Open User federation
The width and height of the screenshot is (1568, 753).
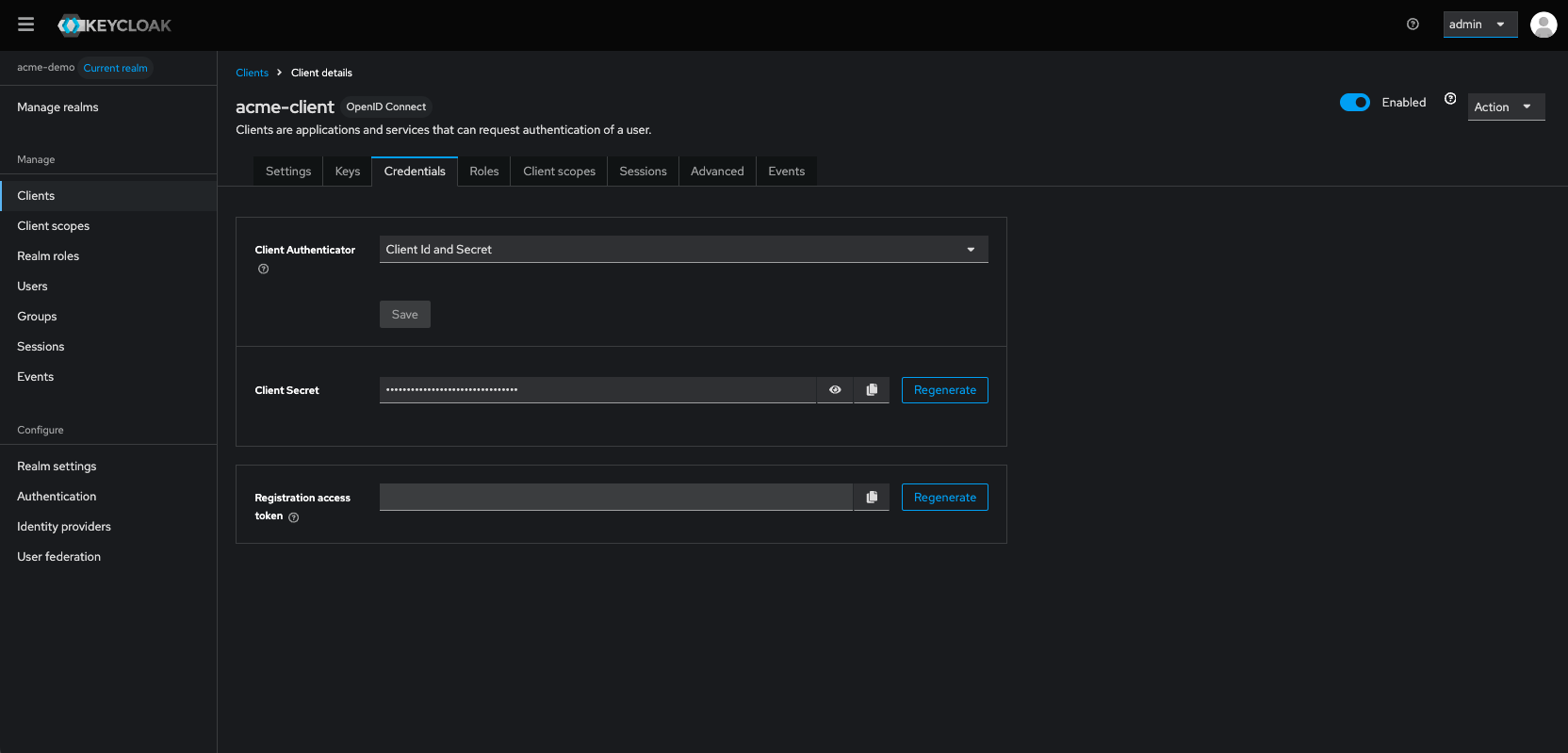click(x=108, y=557)
